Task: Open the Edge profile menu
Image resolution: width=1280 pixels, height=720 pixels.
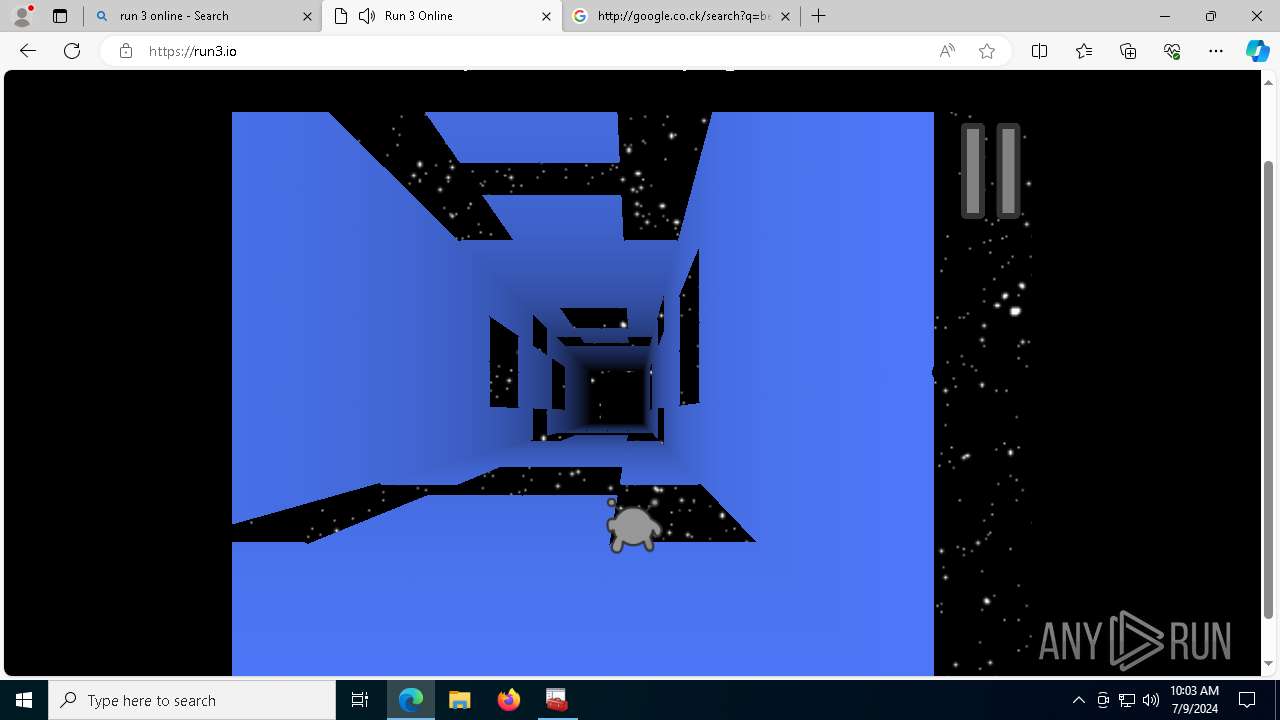Action: point(22,16)
